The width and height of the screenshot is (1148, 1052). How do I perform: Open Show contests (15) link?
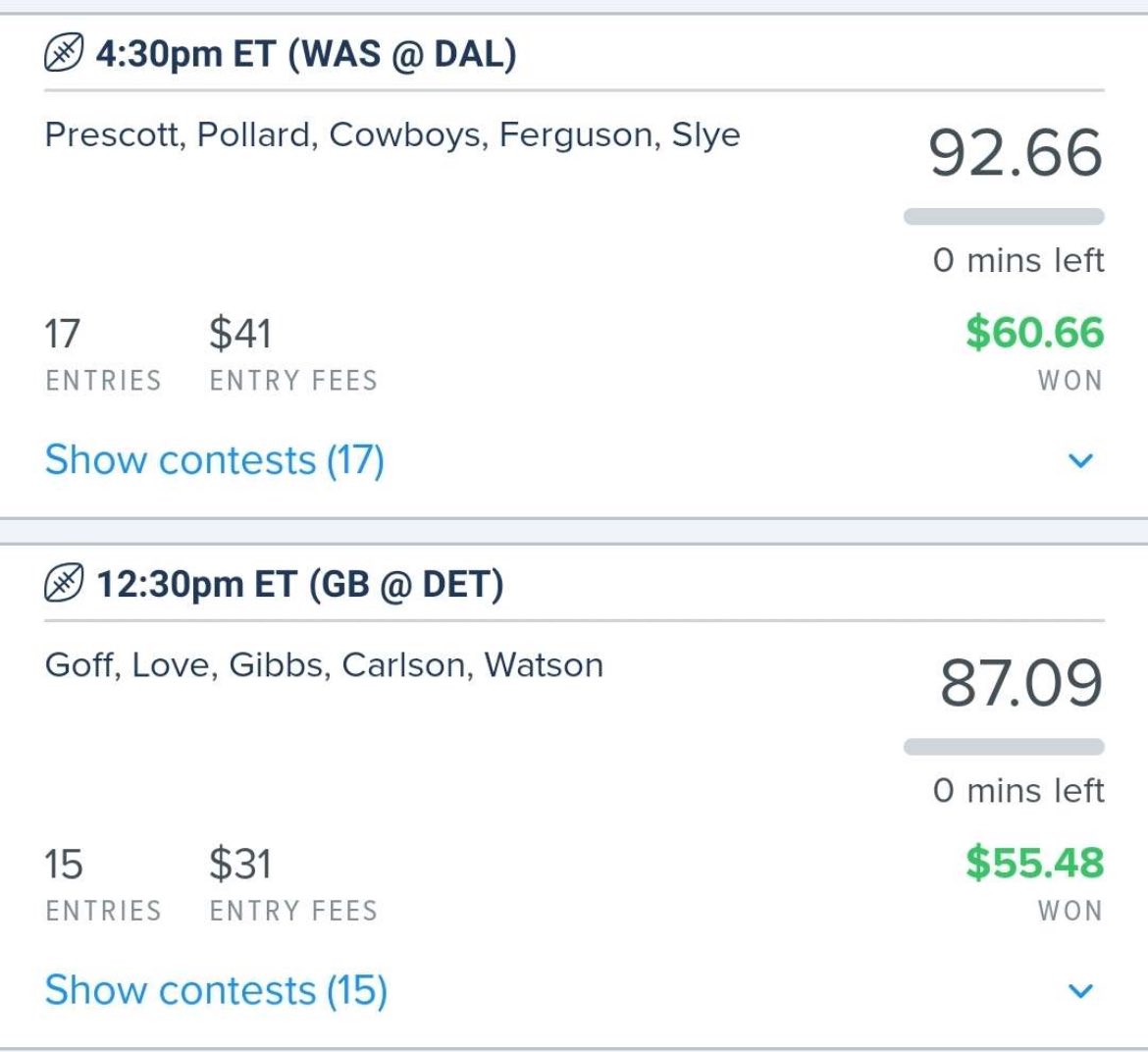pyautogui.click(x=216, y=990)
